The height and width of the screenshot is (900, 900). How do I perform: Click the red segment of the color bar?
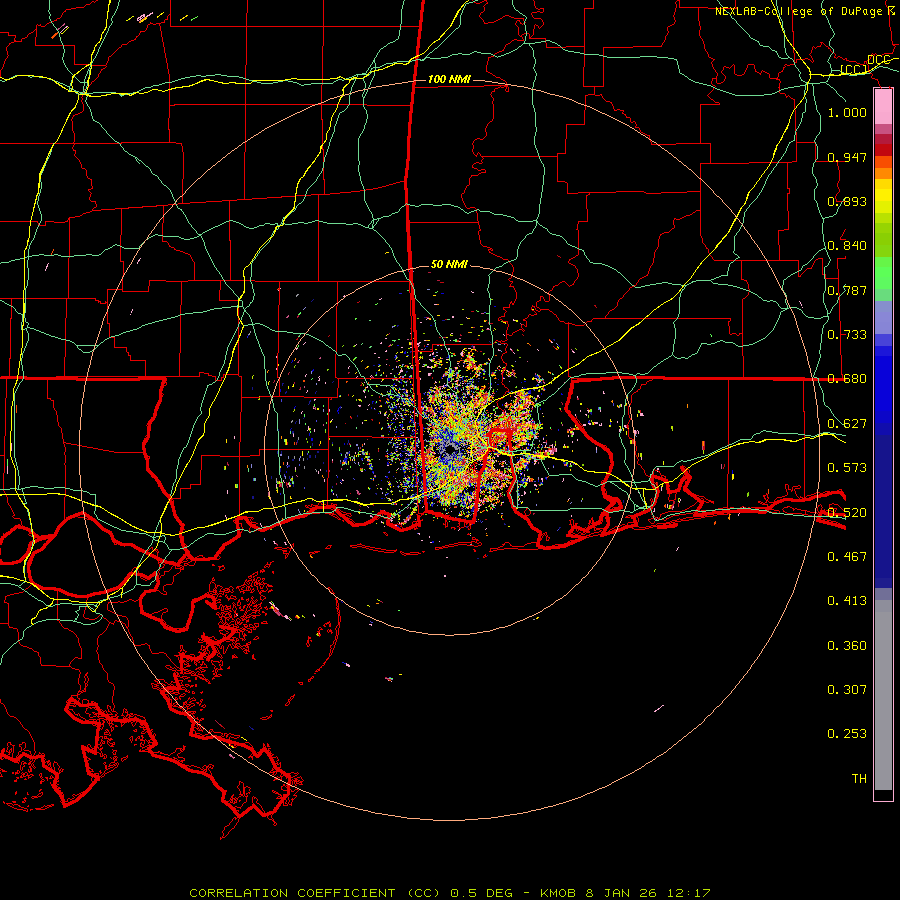coord(883,150)
